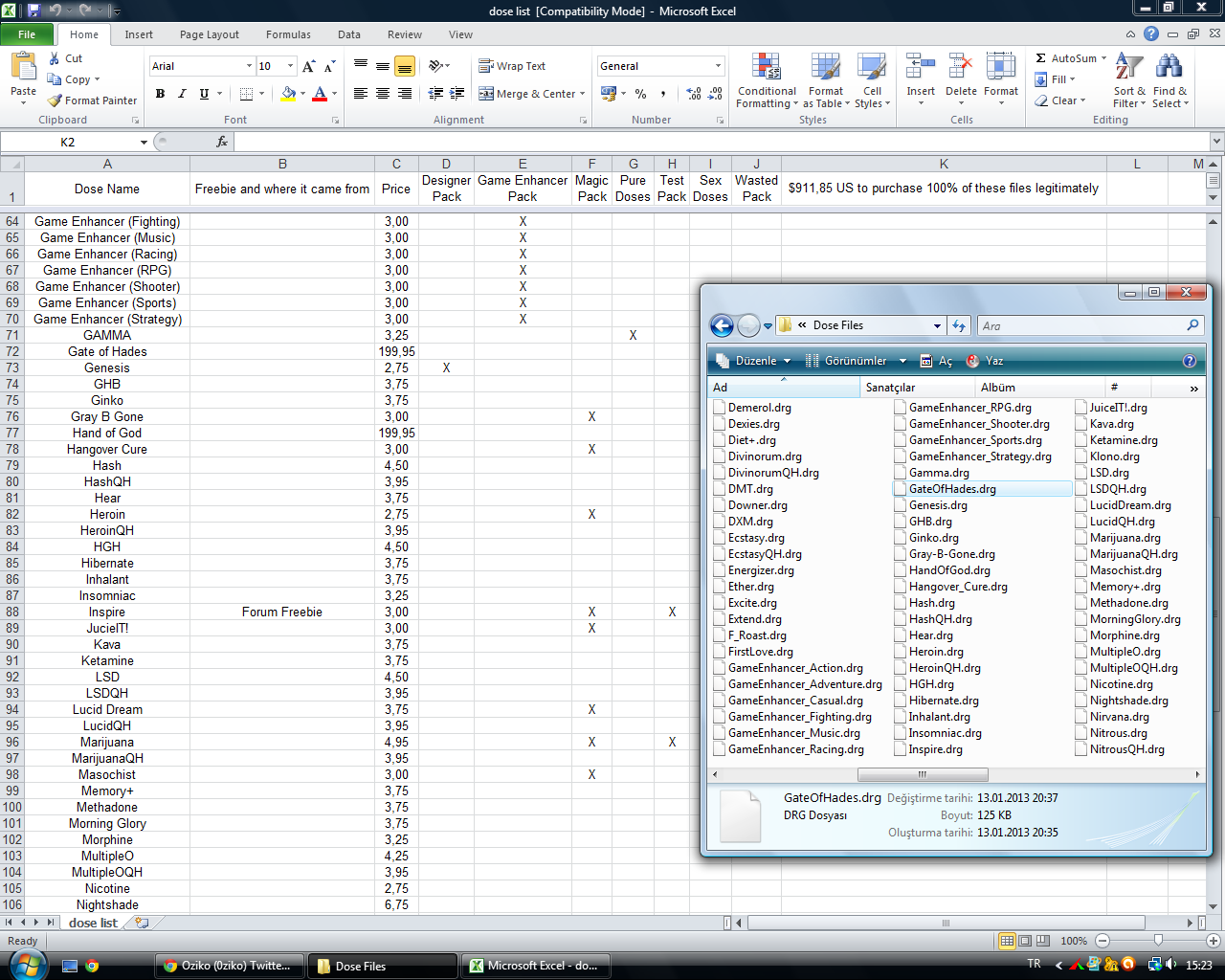Screen dimensions: 1225x980
Task: Click Merge & Center button
Action: coord(526,94)
